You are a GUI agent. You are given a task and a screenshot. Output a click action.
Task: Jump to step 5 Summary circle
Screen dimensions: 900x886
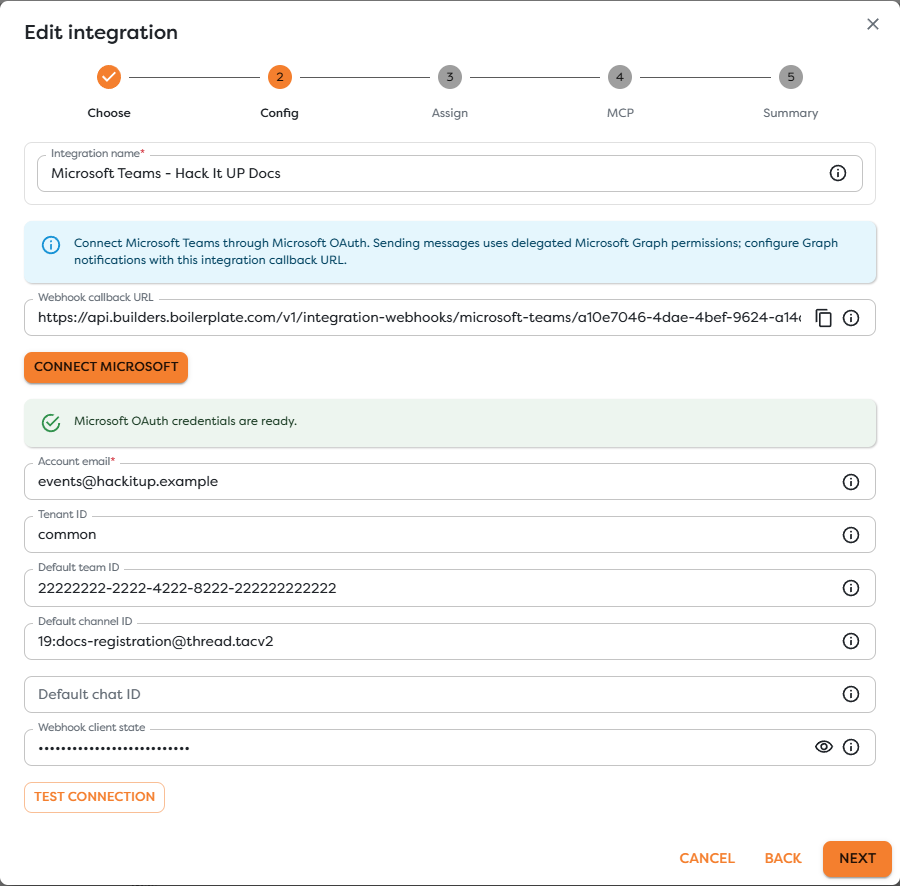[x=791, y=77]
